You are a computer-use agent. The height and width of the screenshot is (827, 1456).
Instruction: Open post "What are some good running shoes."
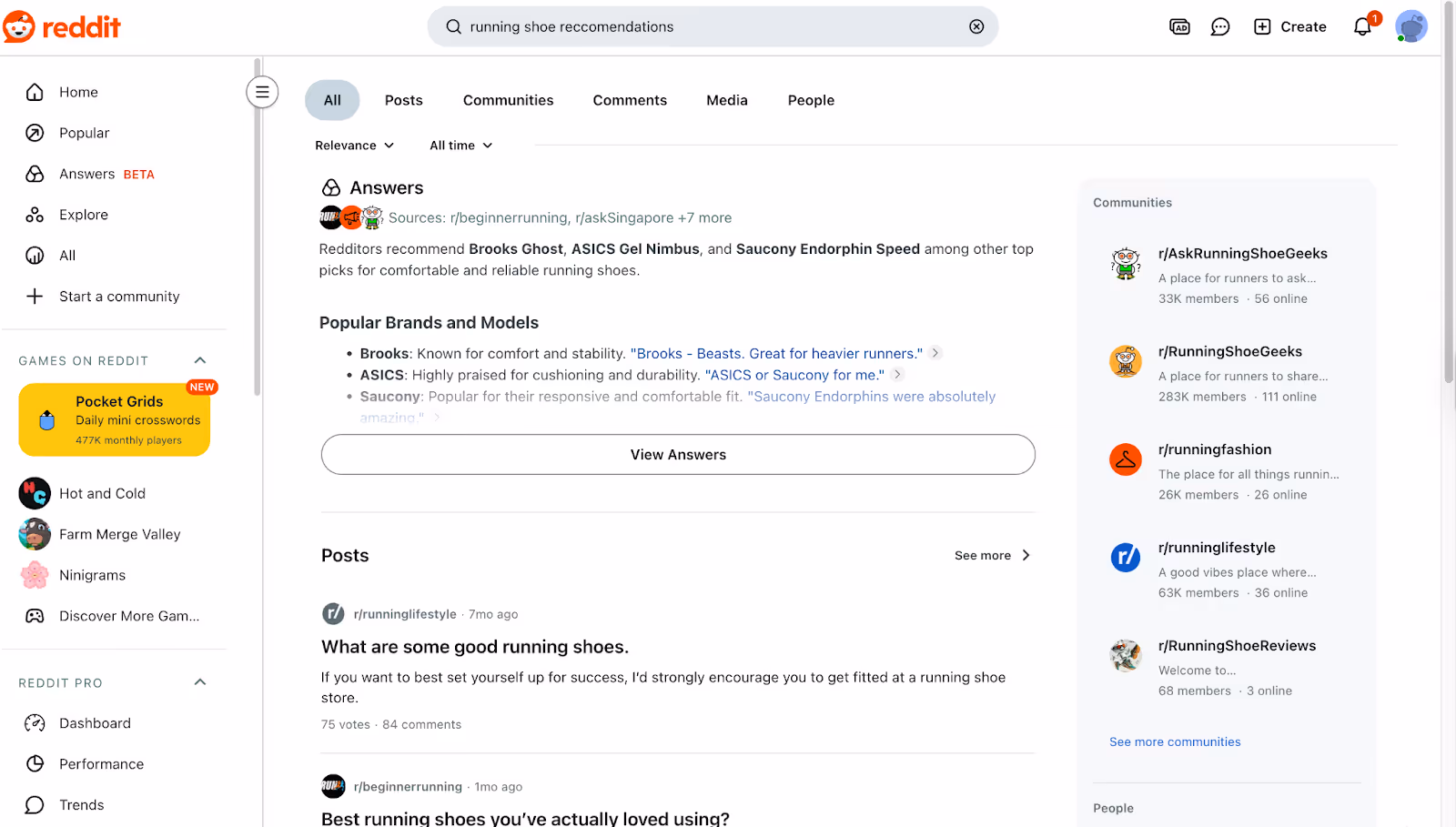tap(475, 647)
